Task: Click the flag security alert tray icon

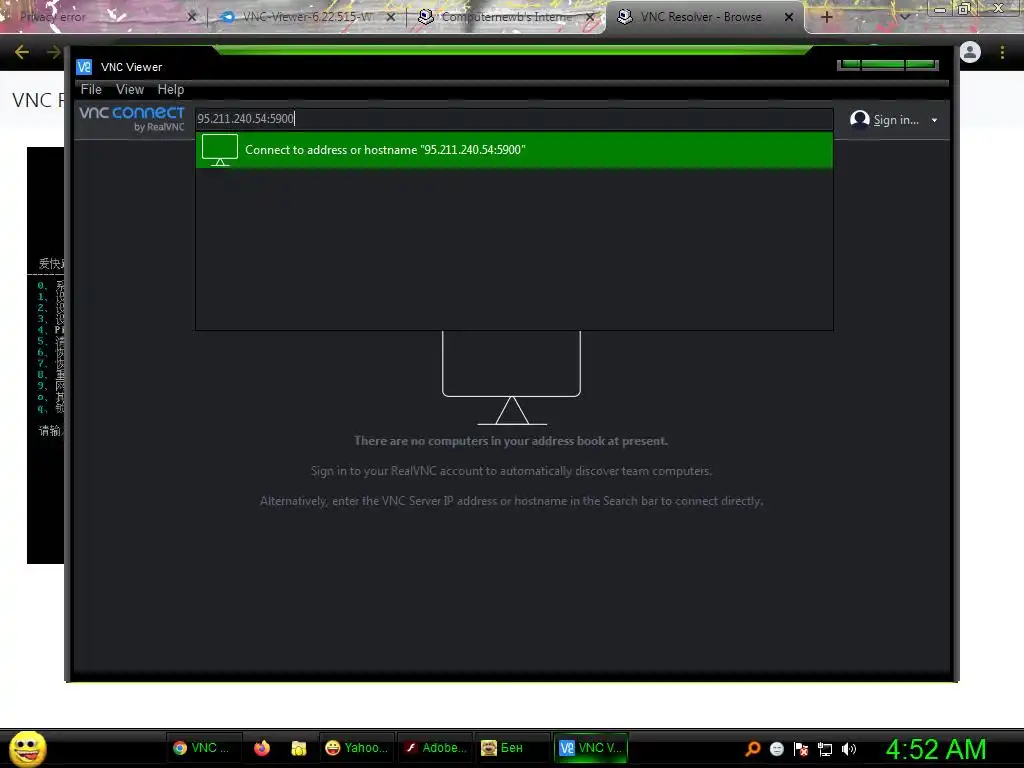Action: pos(801,749)
